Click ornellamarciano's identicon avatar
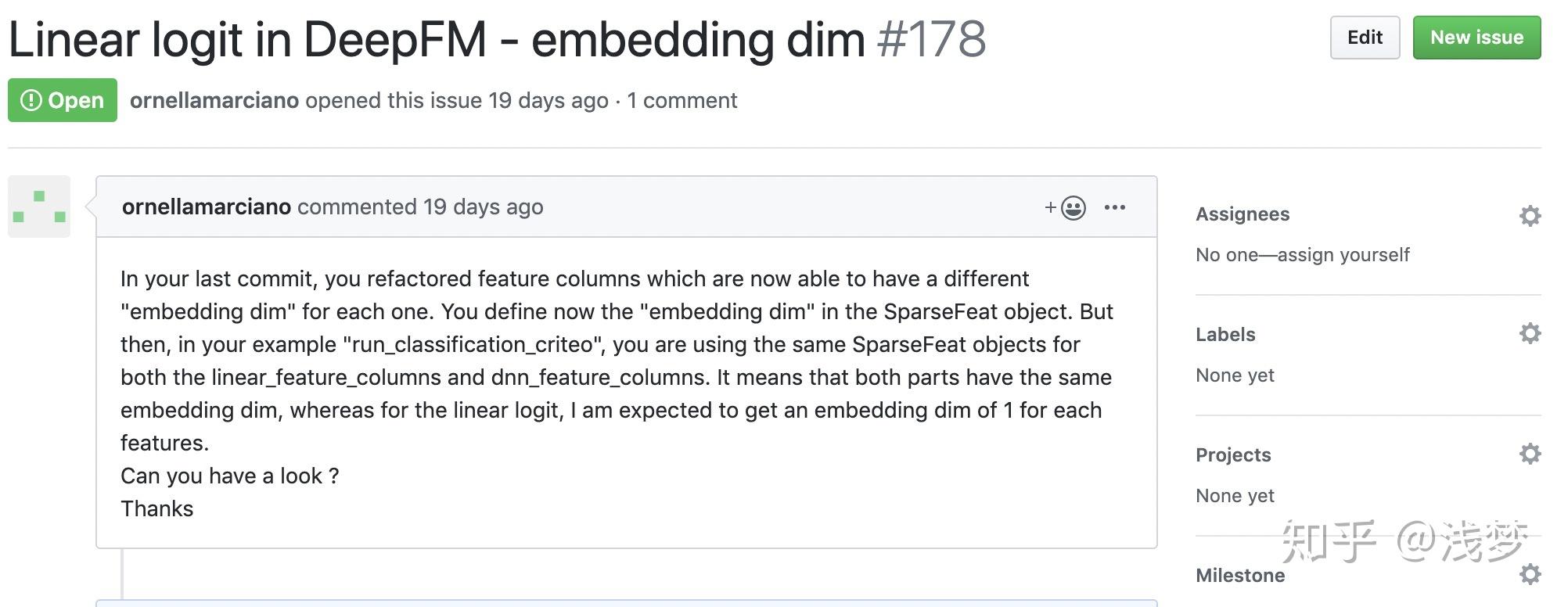1568x607 pixels. pyautogui.click(x=39, y=207)
